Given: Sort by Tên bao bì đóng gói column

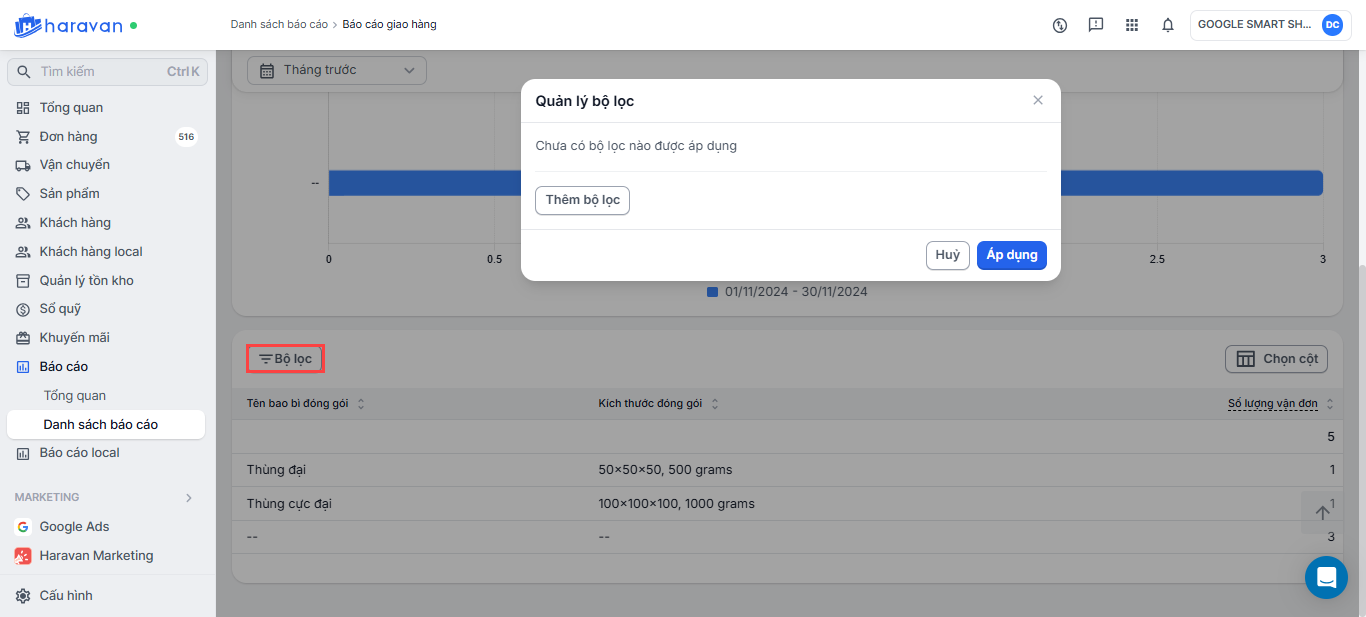Looking at the screenshot, I should 361,404.
